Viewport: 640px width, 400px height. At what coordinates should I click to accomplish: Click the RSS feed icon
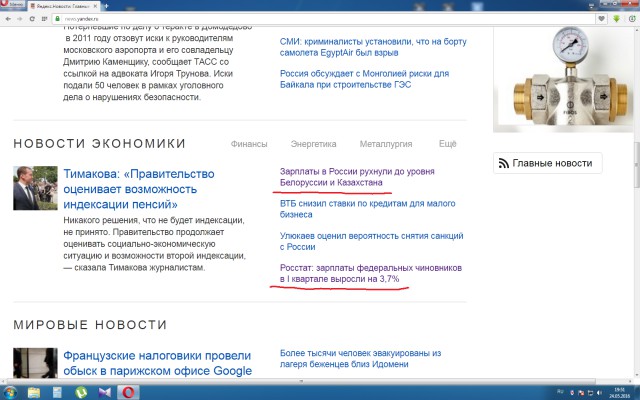504,164
